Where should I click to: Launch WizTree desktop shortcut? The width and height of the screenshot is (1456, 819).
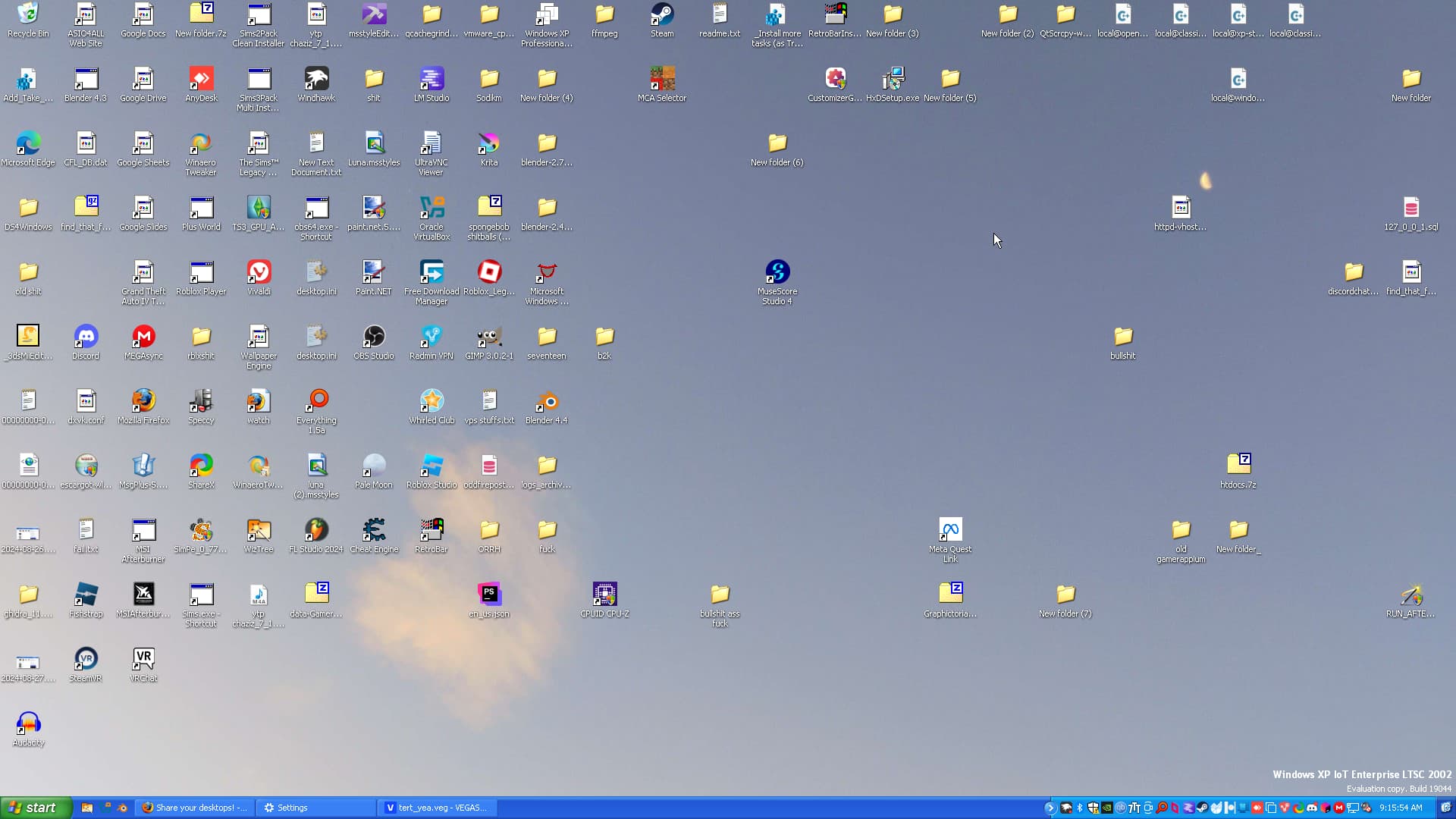259,536
